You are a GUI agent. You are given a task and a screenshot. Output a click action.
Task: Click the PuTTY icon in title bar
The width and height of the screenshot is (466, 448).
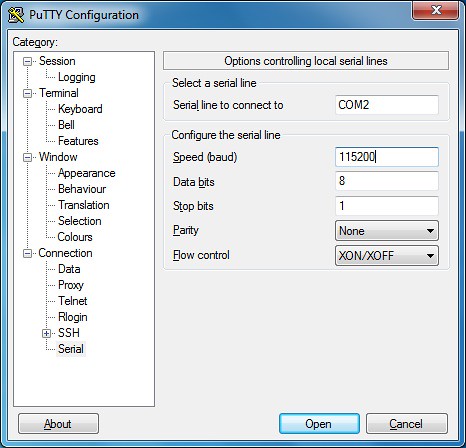click(16, 15)
